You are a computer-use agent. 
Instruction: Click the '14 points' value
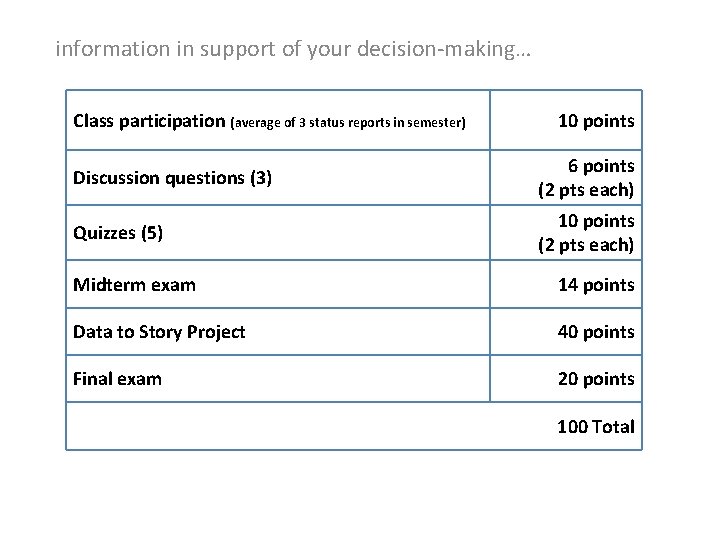(596, 285)
